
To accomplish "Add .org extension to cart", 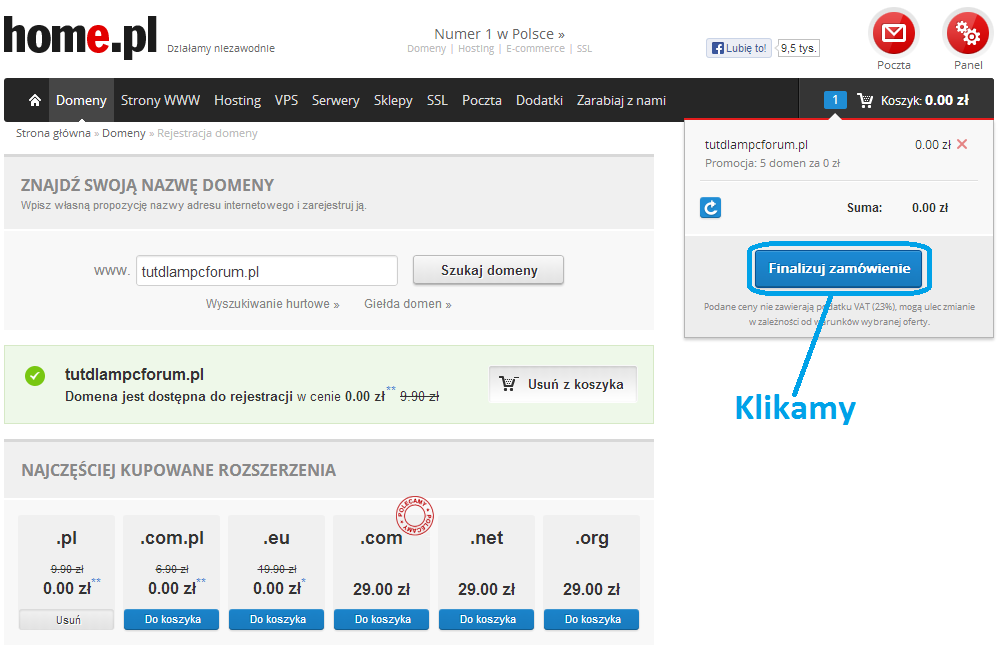I will (592, 620).
